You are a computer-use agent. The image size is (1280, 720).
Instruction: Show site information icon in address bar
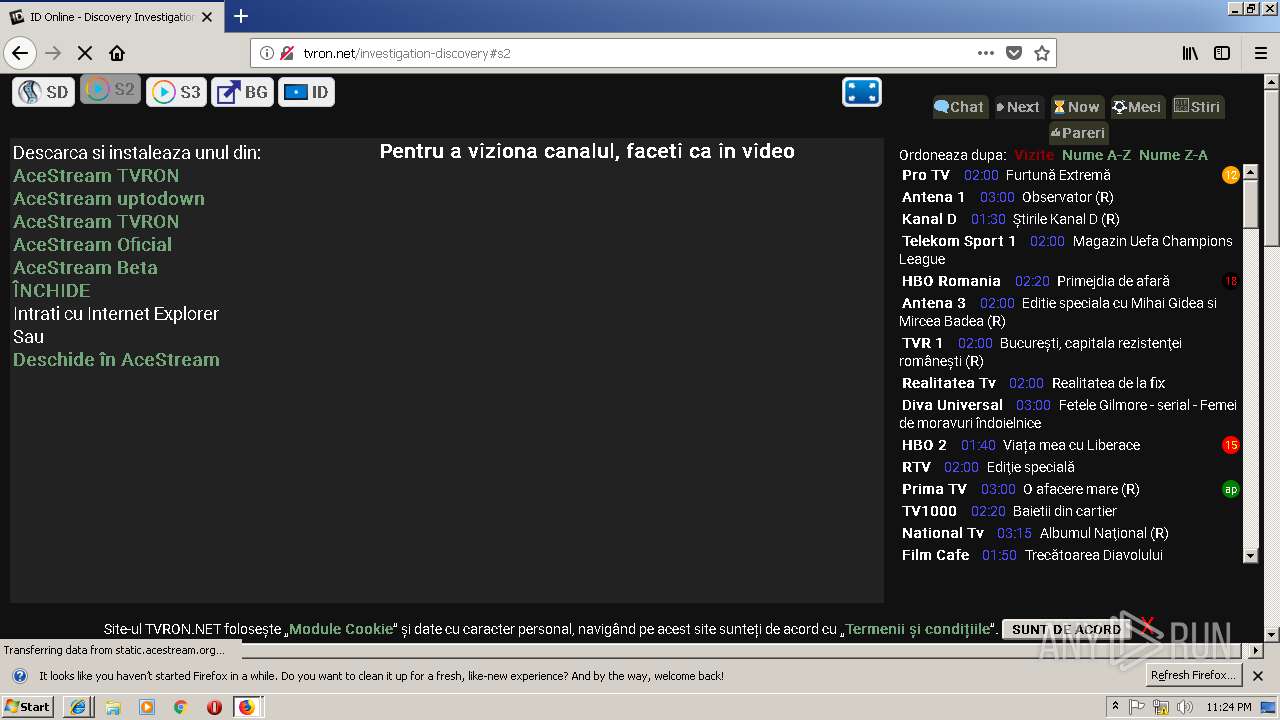coord(267,53)
